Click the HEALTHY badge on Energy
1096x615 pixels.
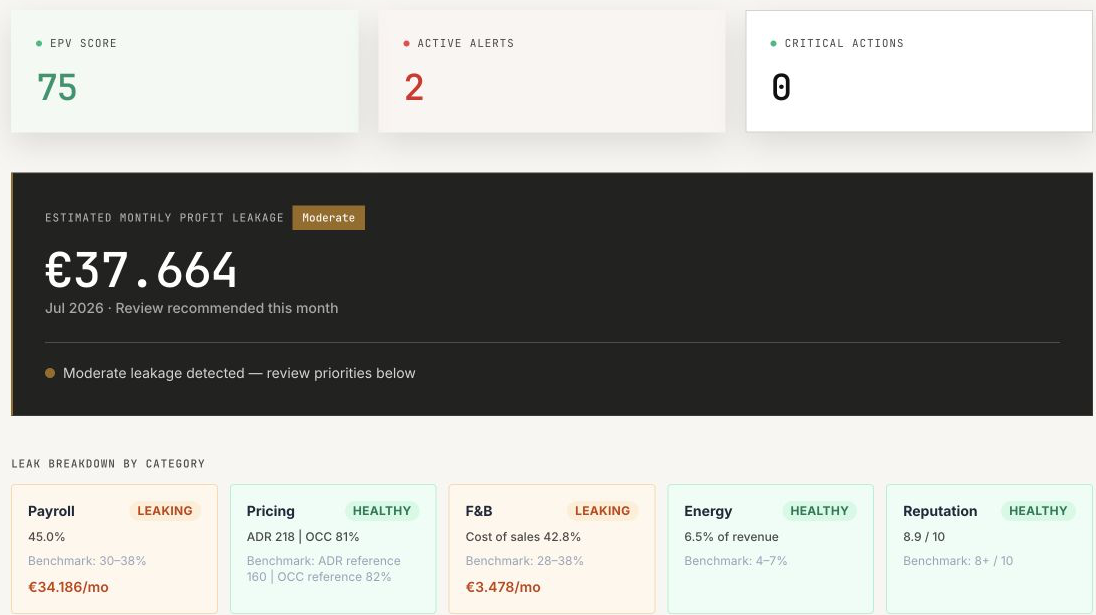(819, 511)
